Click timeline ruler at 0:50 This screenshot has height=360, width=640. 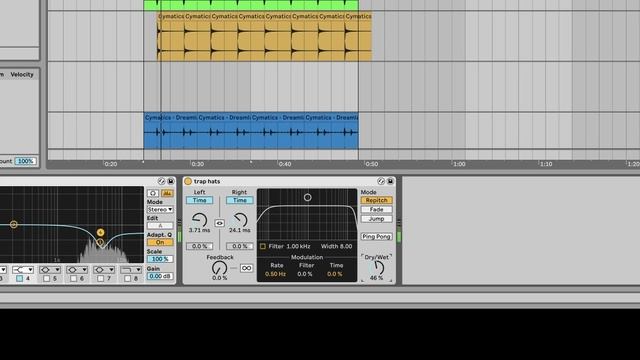click(371, 164)
